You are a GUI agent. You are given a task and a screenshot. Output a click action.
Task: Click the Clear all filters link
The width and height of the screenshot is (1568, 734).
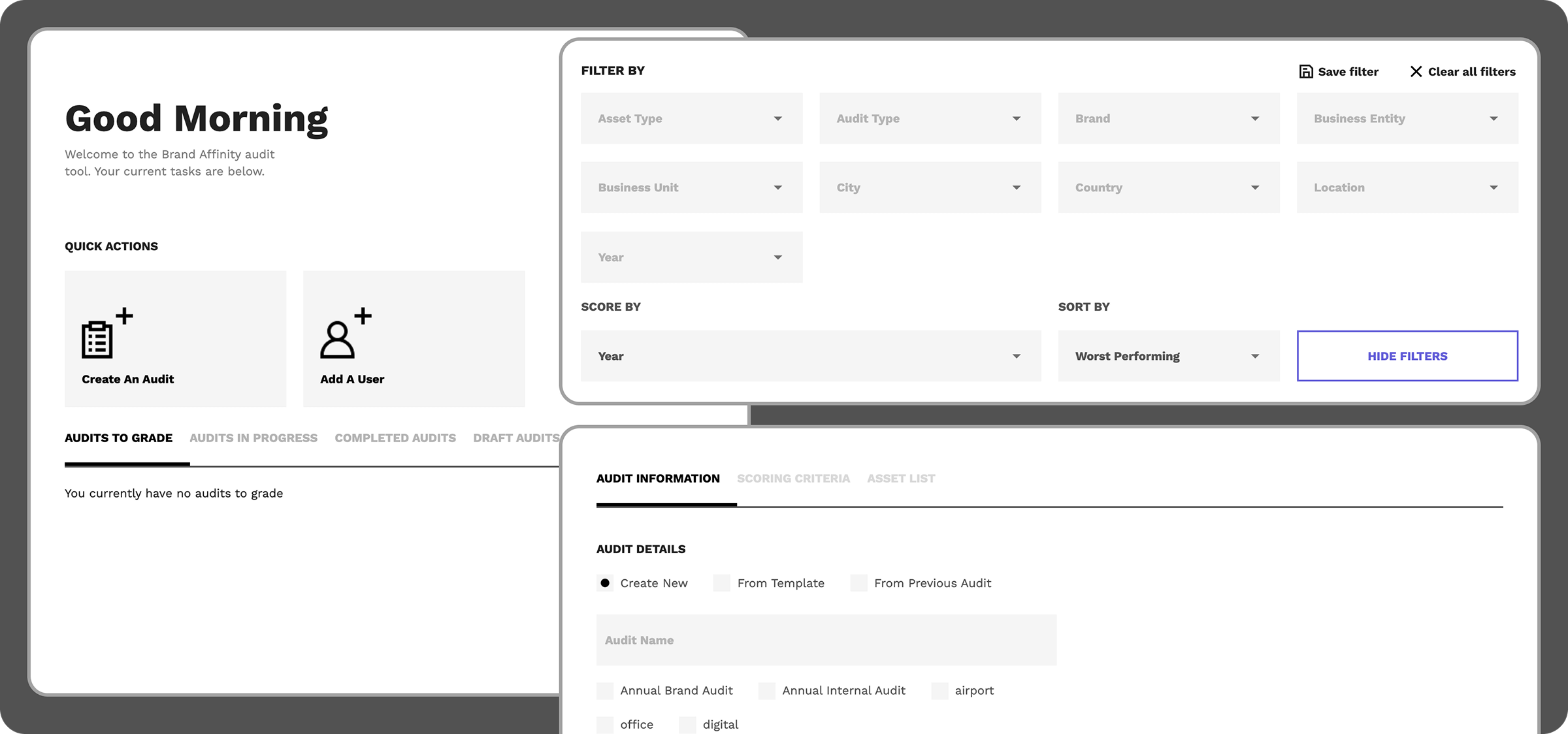[x=1471, y=72]
